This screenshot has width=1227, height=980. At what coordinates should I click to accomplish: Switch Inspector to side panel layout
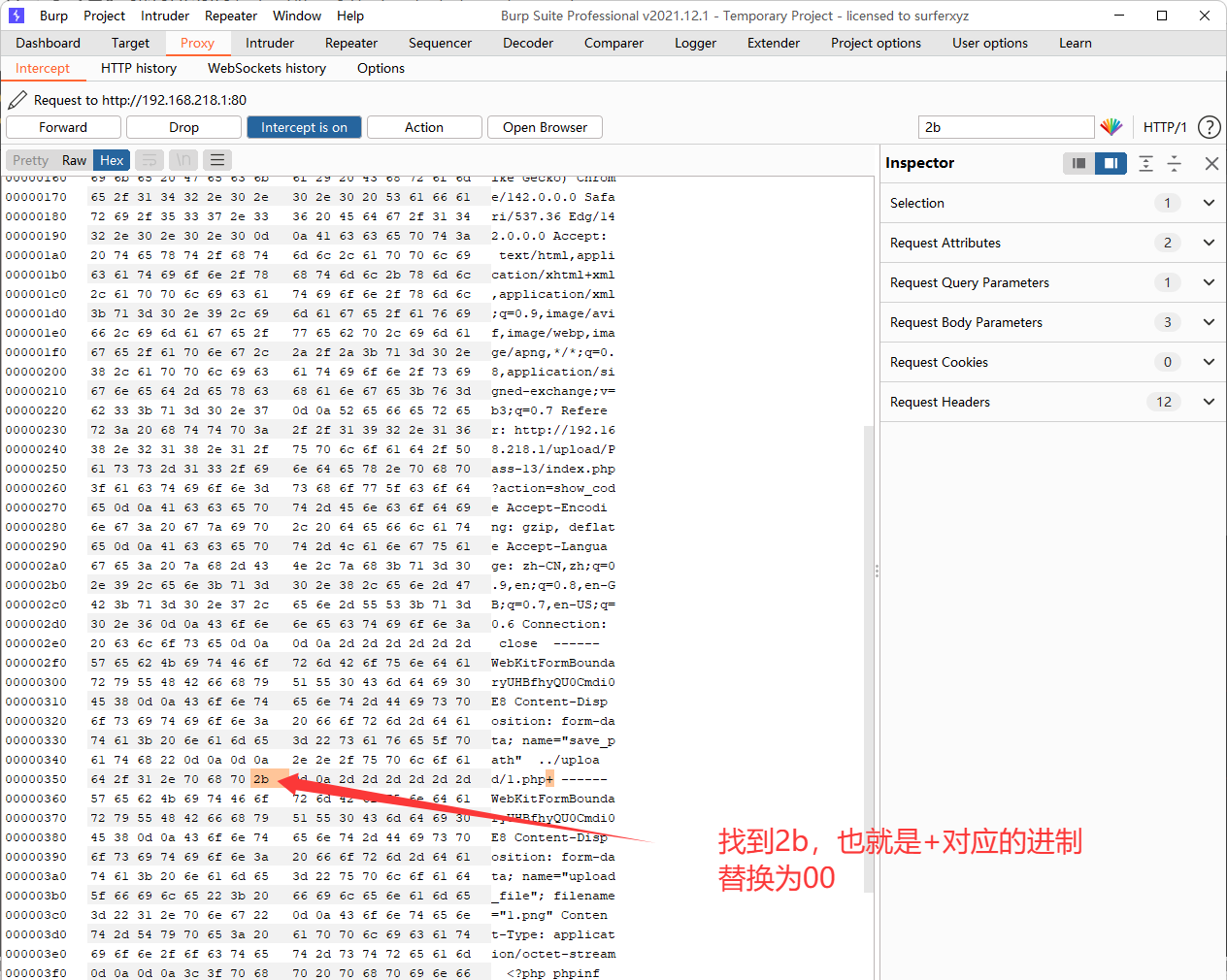(x=1111, y=163)
